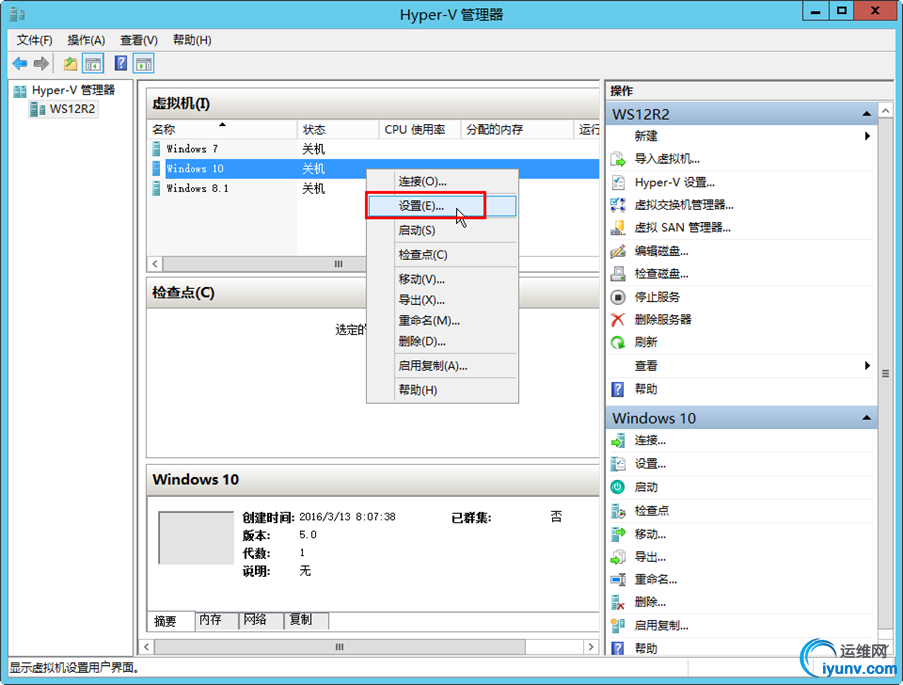Click the bottom scrollbar right arrow

(x=591, y=647)
